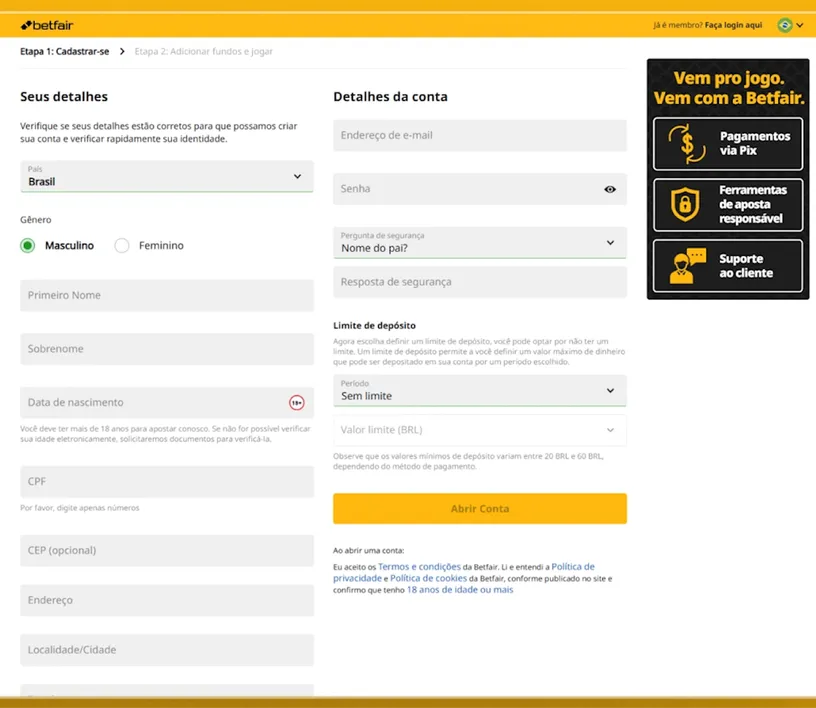This screenshot has height=708, width=816.
Task: Focus the Primeiro Nome field
Action: click(x=167, y=295)
